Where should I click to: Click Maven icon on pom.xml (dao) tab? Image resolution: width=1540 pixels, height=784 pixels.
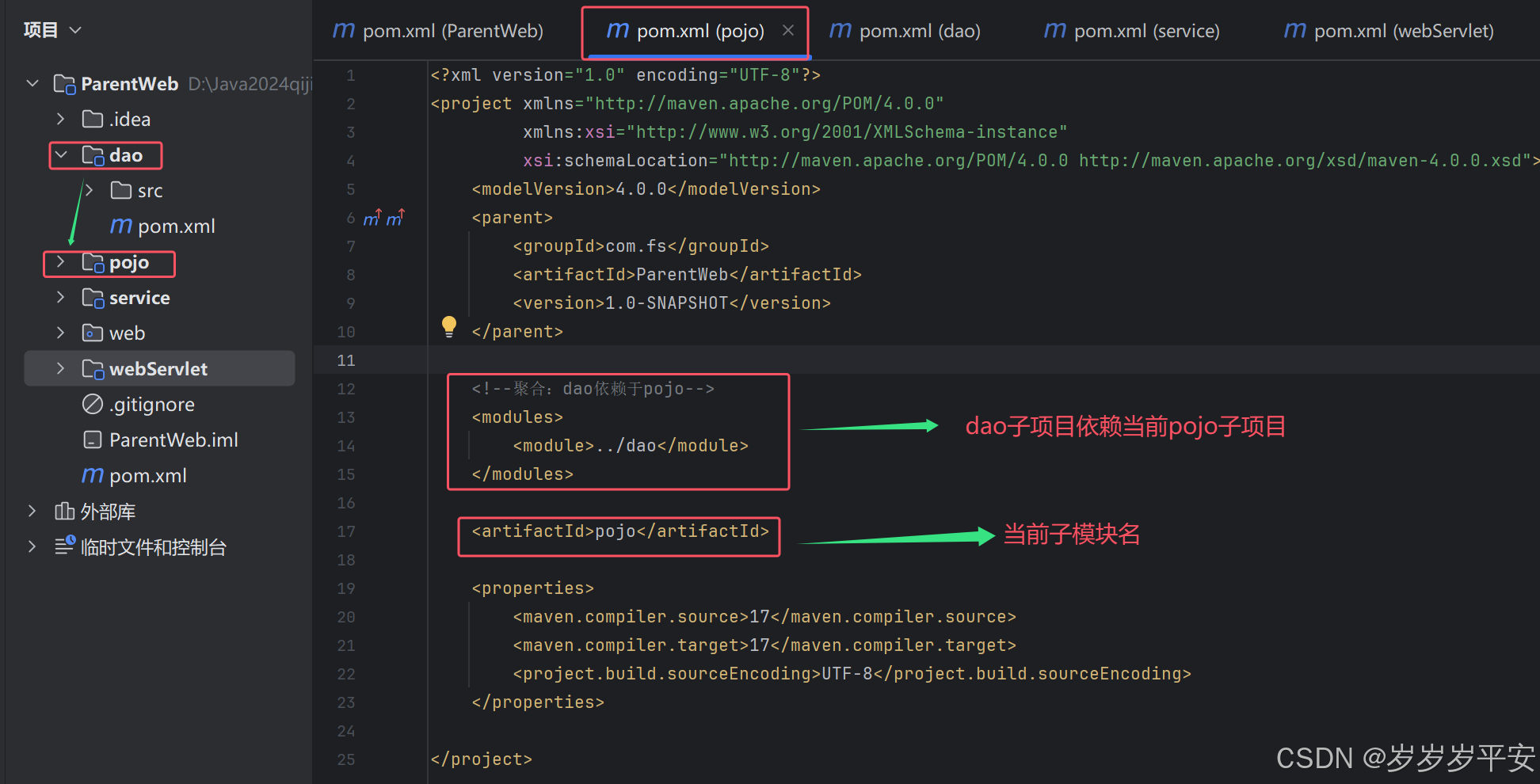point(841,30)
